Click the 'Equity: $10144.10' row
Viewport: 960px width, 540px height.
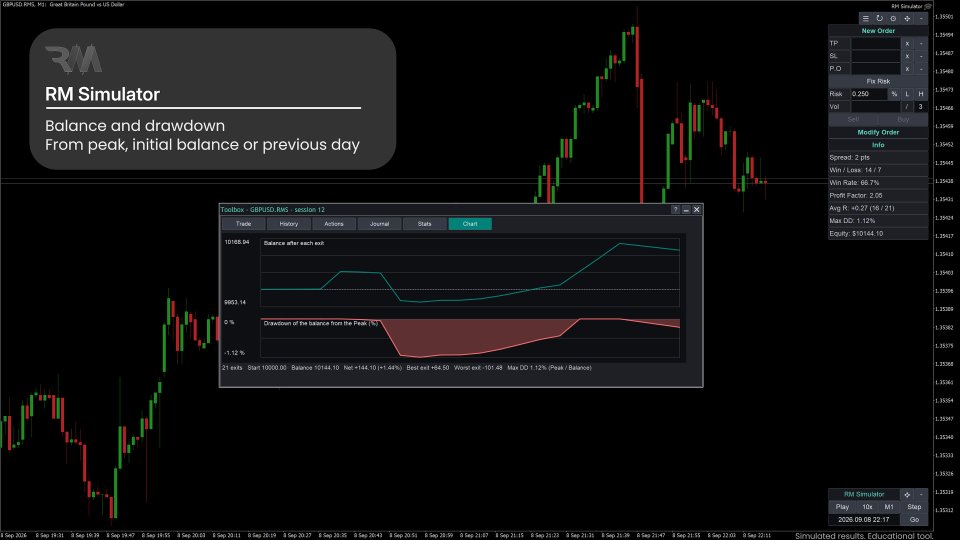tap(878, 234)
